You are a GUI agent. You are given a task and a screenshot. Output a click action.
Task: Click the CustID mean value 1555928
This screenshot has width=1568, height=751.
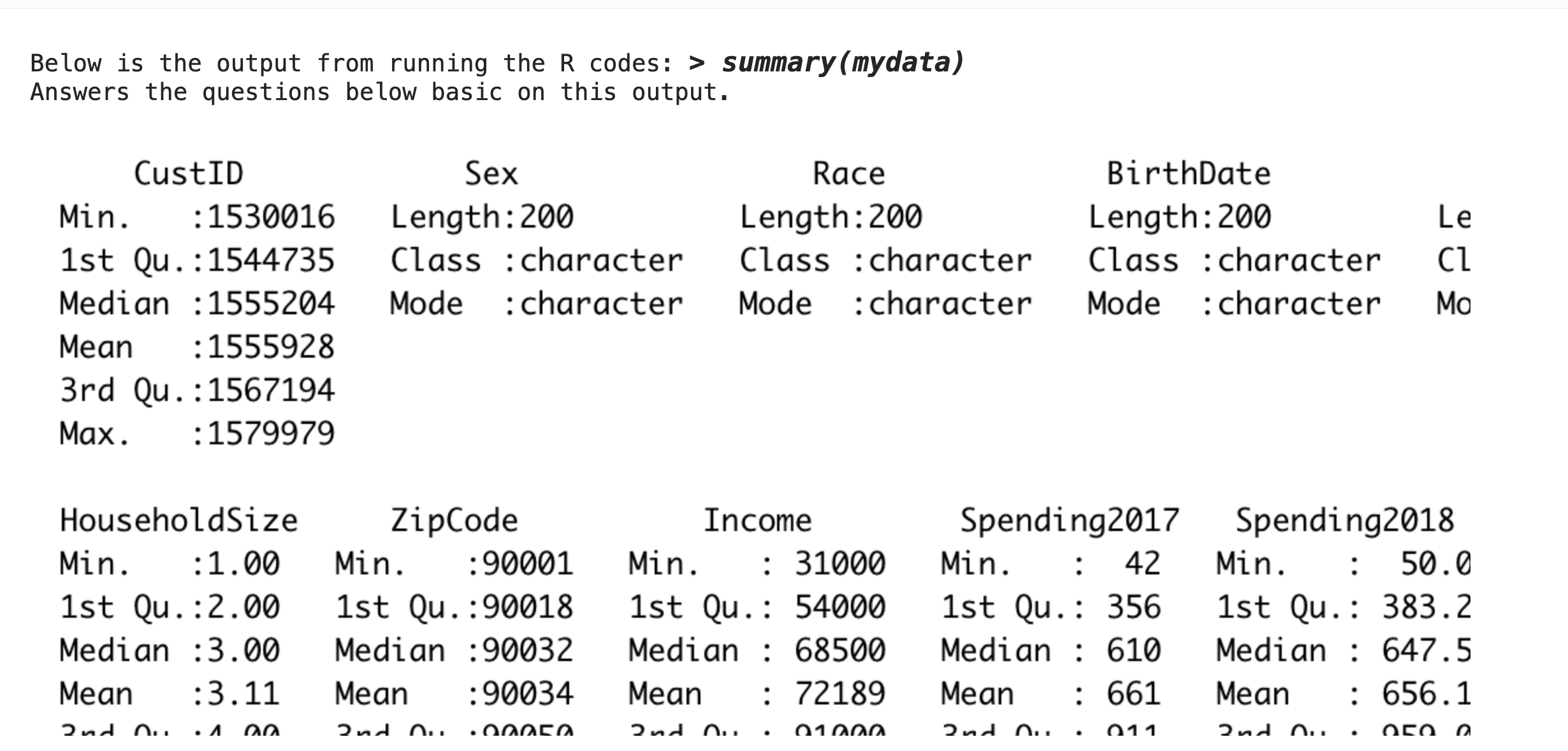(x=271, y=347)
